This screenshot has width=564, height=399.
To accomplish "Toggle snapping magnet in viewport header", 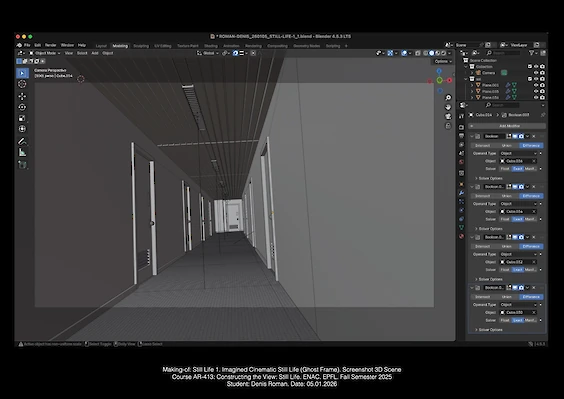I will coord(235,53).
